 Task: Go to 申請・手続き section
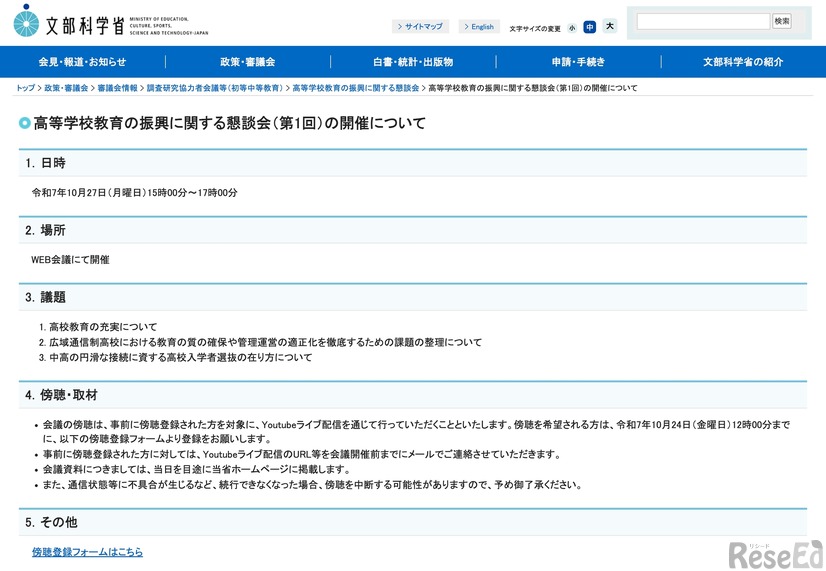578,62
